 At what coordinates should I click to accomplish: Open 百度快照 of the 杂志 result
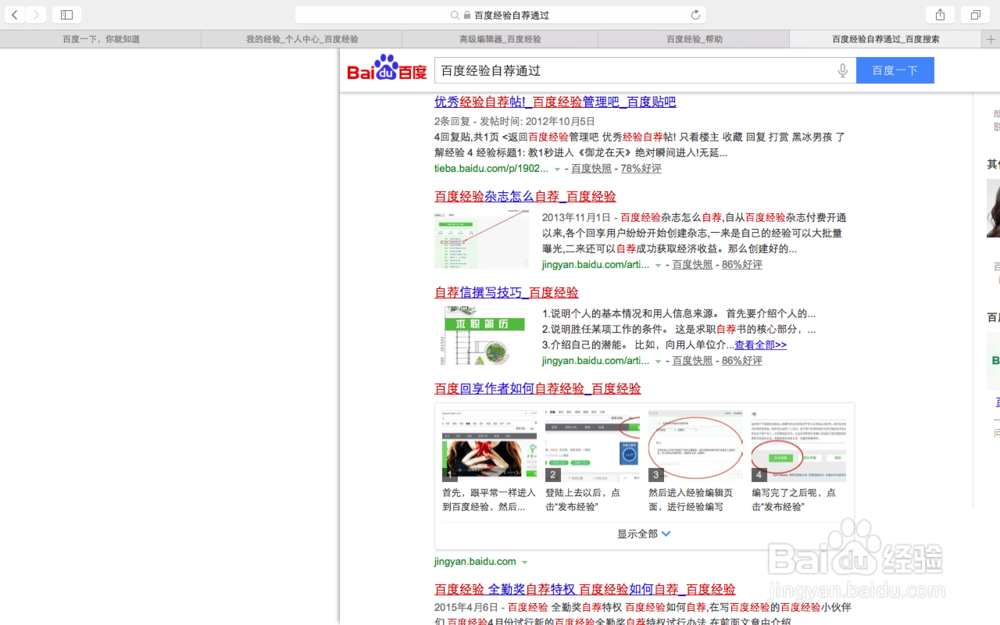[692, 264]
